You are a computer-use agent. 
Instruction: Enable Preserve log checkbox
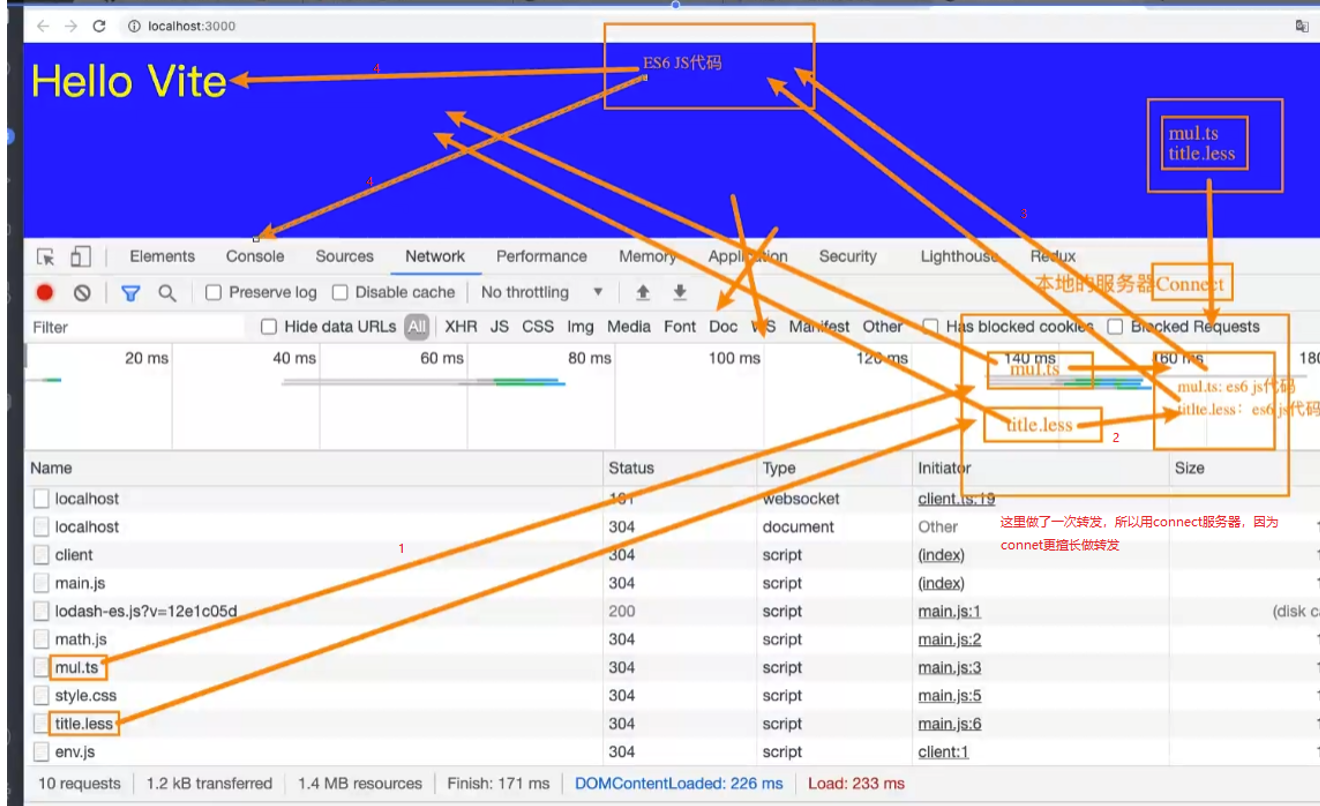213,293
